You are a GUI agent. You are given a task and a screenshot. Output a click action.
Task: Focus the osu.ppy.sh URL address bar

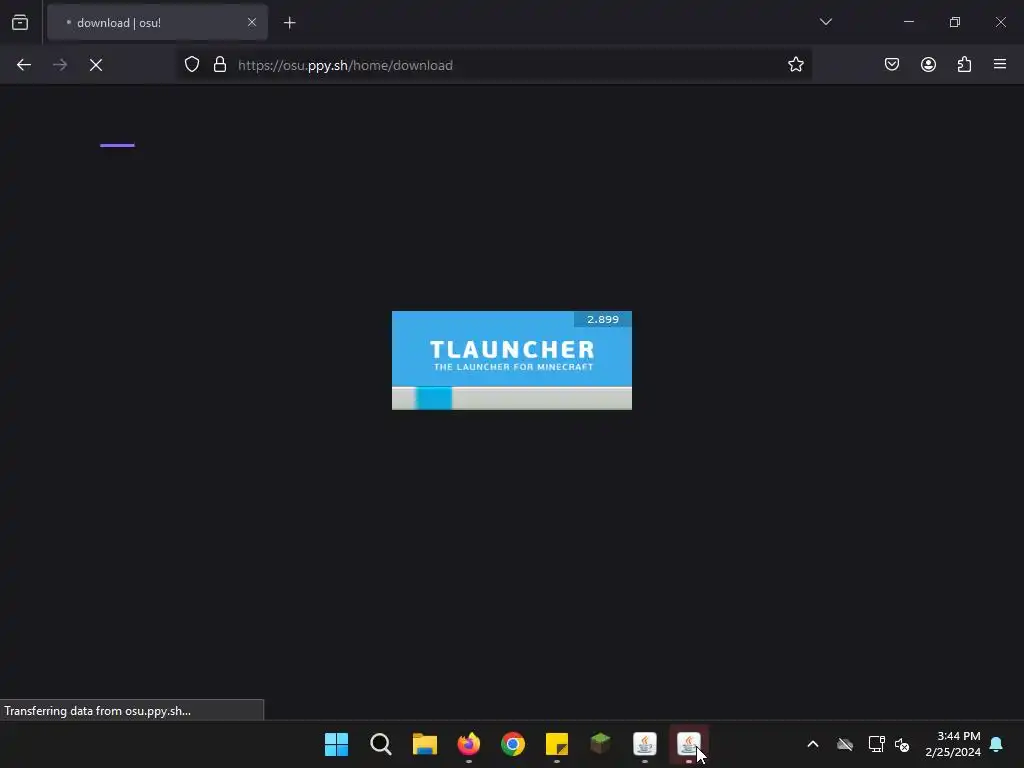click(x=493, y=65)
